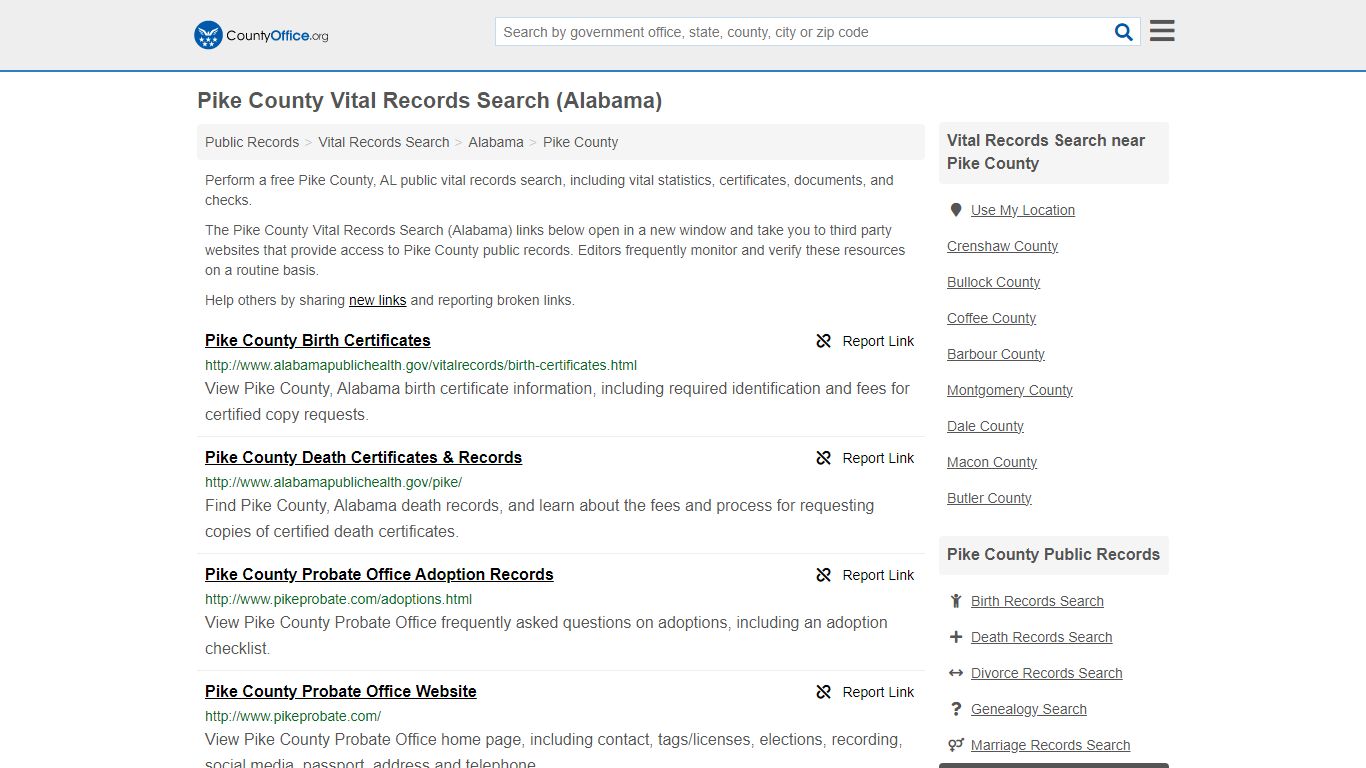The width and height of the screenshot is (1366, 768).
Task: Open Bullock County vital records
Action: click(x=993, y=282)
